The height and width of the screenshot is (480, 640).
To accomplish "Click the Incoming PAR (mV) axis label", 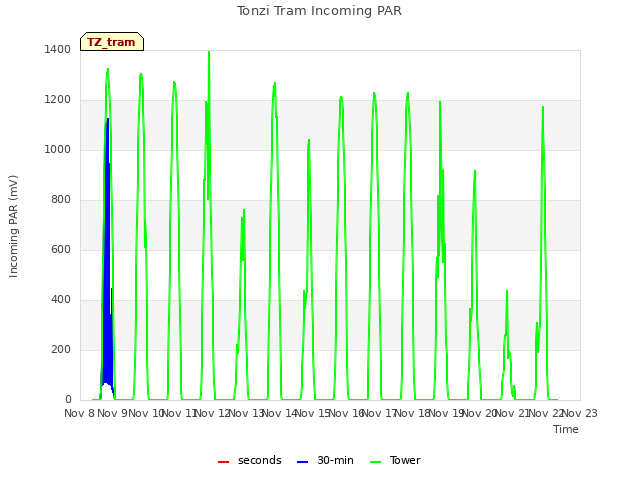I will [13, 227].
